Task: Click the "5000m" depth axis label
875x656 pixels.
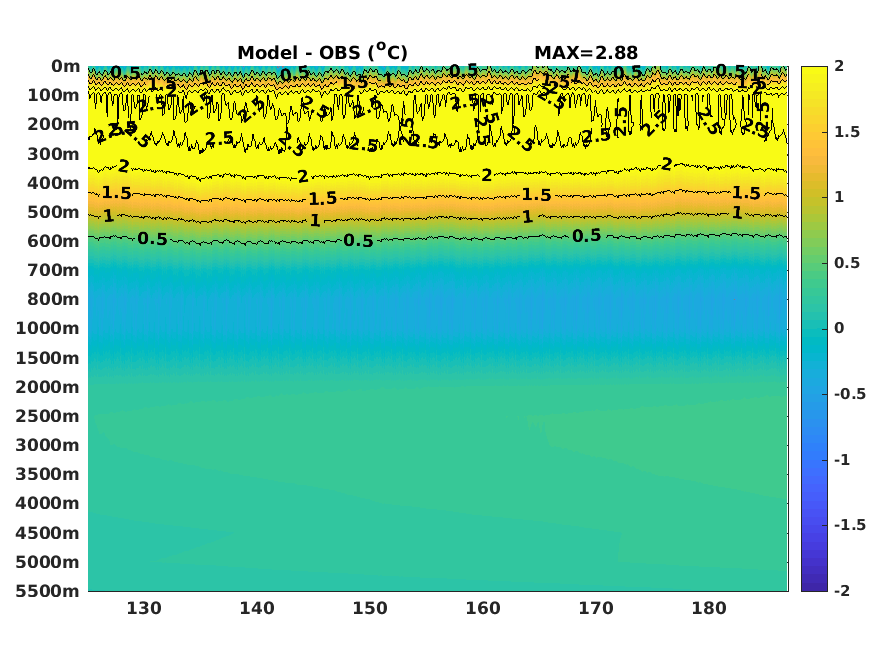Action: point(47,561)
